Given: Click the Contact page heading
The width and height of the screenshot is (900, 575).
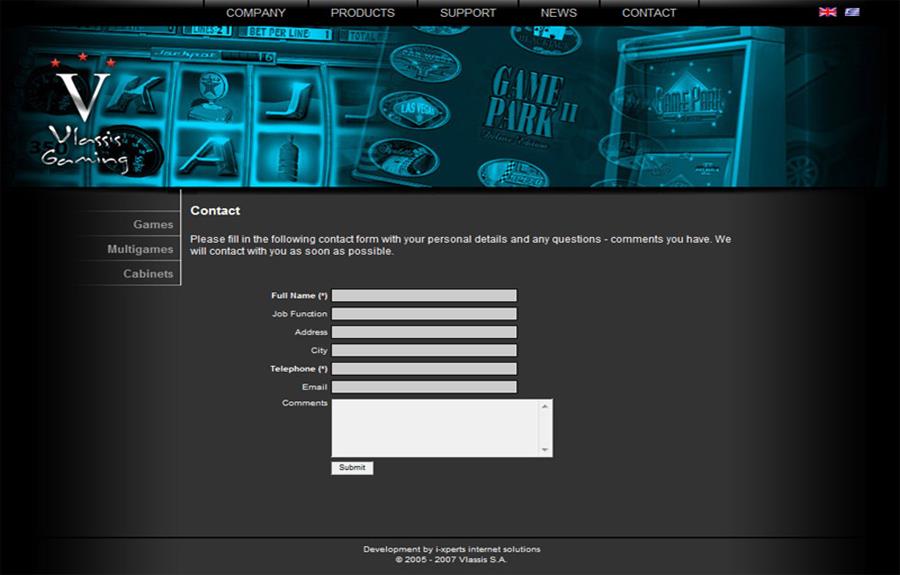Looking at the screenshot, I should (x=215, y=211).
